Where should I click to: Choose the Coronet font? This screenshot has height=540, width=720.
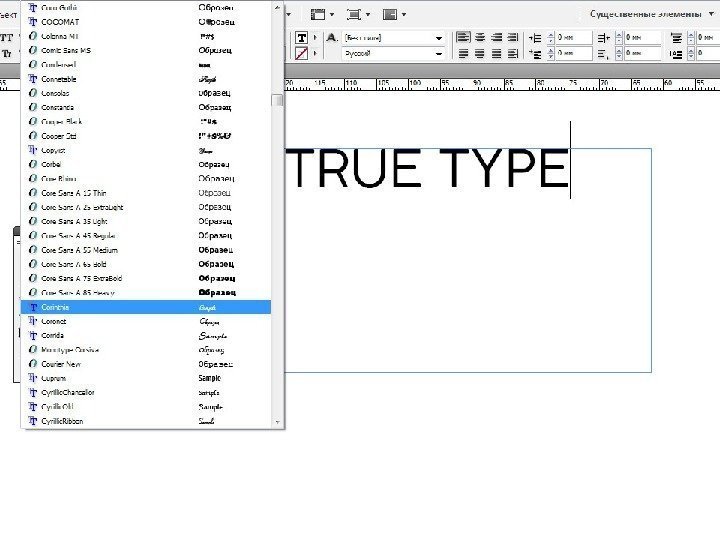pos(146,321)
